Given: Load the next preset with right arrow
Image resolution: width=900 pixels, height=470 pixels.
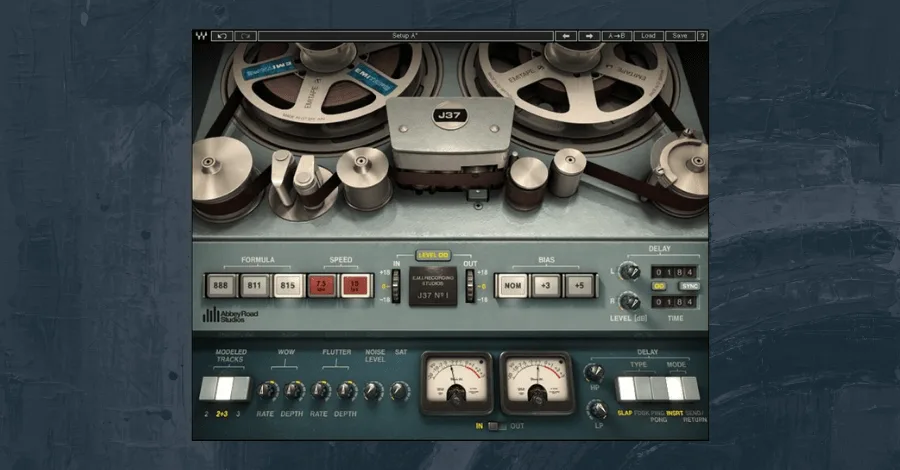Looking at the screenshot, I should (589, 36).
